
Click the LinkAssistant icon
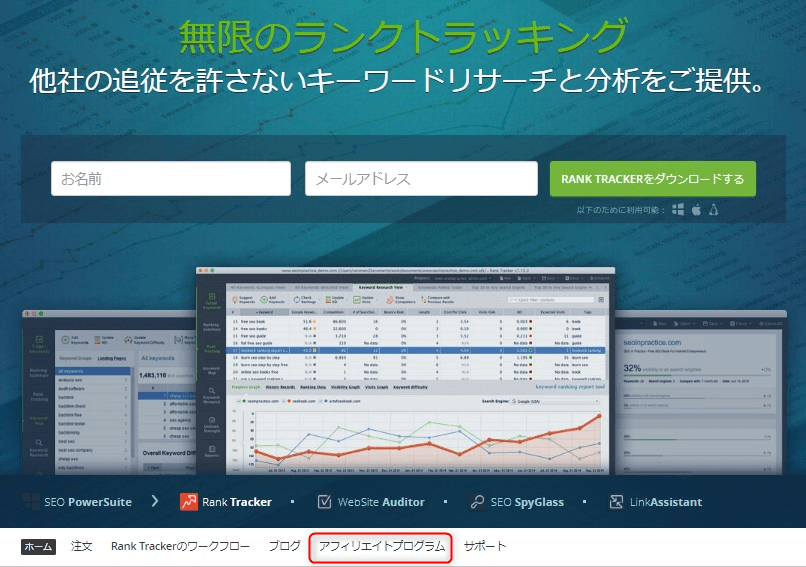[x=616, y=502]
